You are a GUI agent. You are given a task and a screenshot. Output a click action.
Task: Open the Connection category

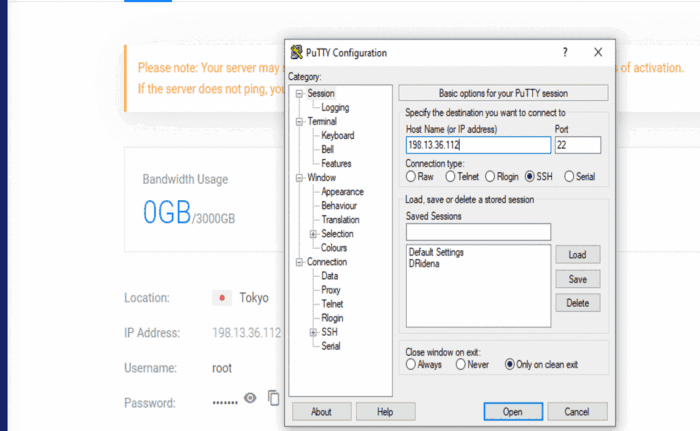327,262
